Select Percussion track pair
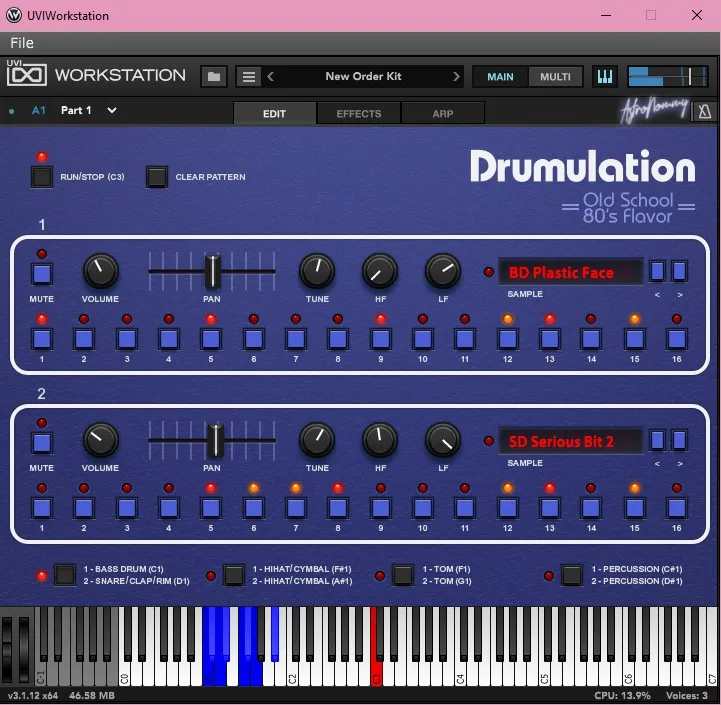The height and width of the screenshot is (705, 721). 572,575
